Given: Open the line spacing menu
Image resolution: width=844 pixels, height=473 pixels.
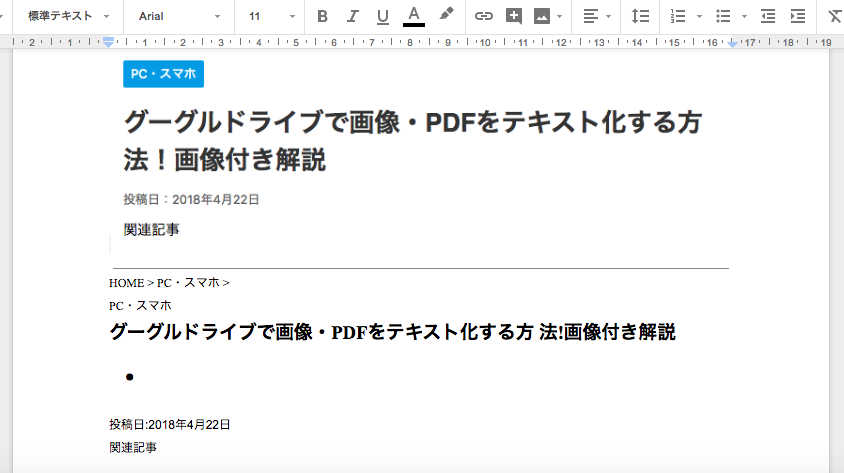Looking at the screenshot, I should click(641, 16).
